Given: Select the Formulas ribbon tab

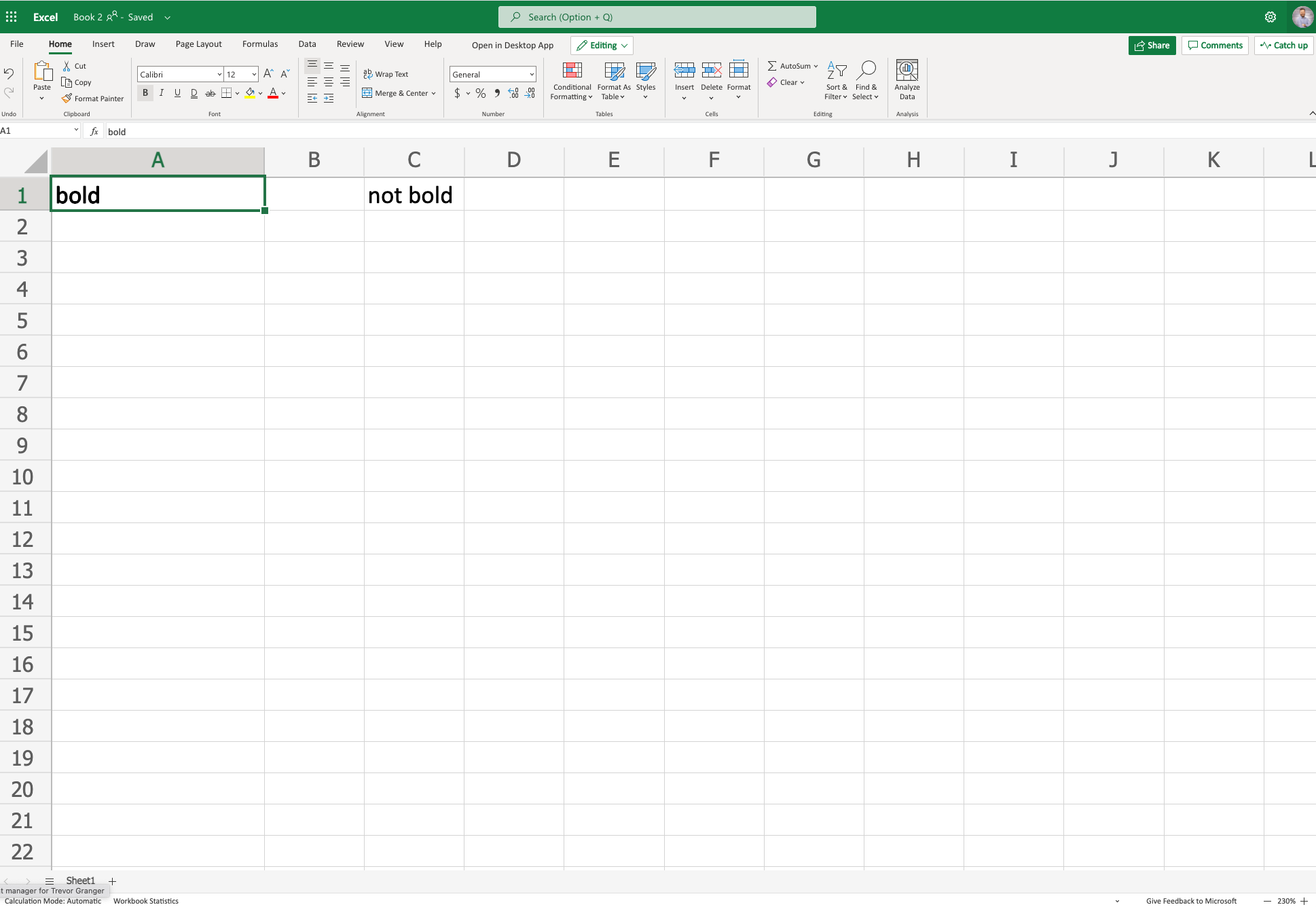Looking at the screenshot, I should [x=259, y=43].
